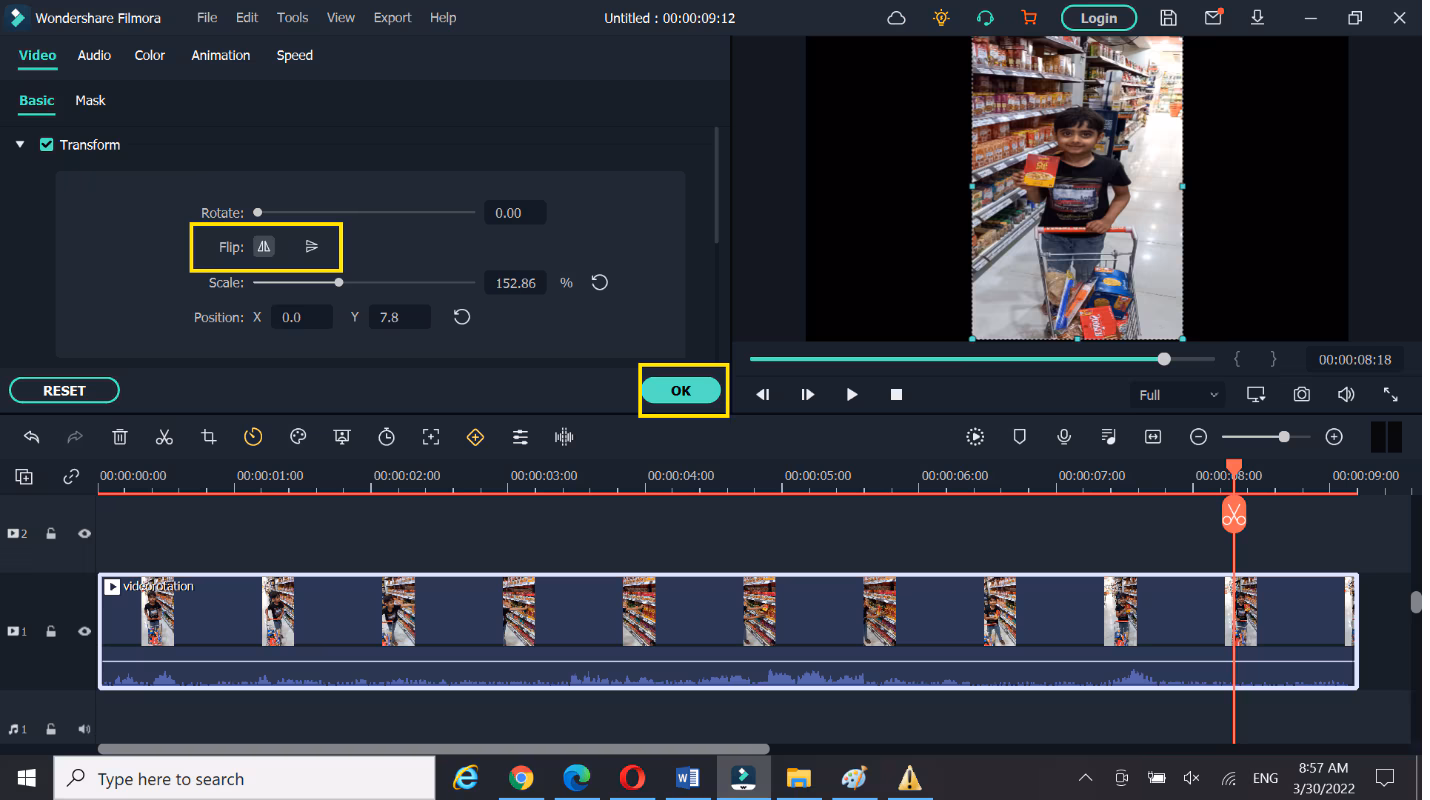The height and width of the screenshot is (800, 1430).
Task: Zoom in the timeline with plus icon
Action: click(x=1334, y=437)
